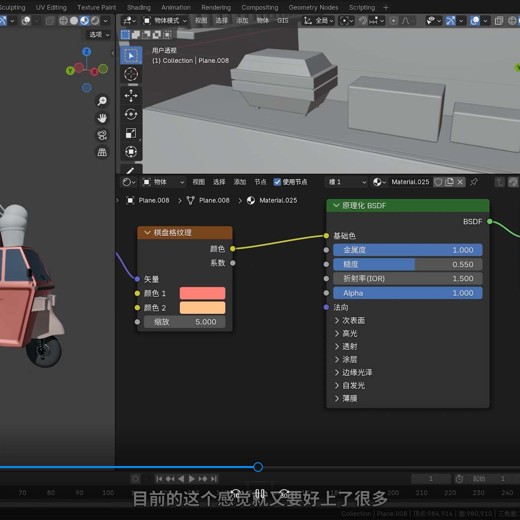Image resolution: width=520 pixels, height=520 pixels.
Task: Toggle the pin icon in node editor header
Action: (x=474, y=182)
